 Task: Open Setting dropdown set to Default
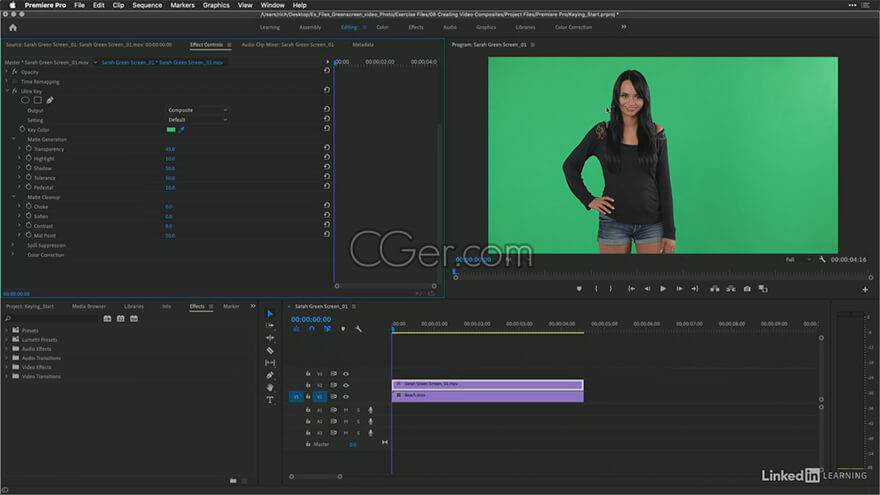click(x=198, y=120)
